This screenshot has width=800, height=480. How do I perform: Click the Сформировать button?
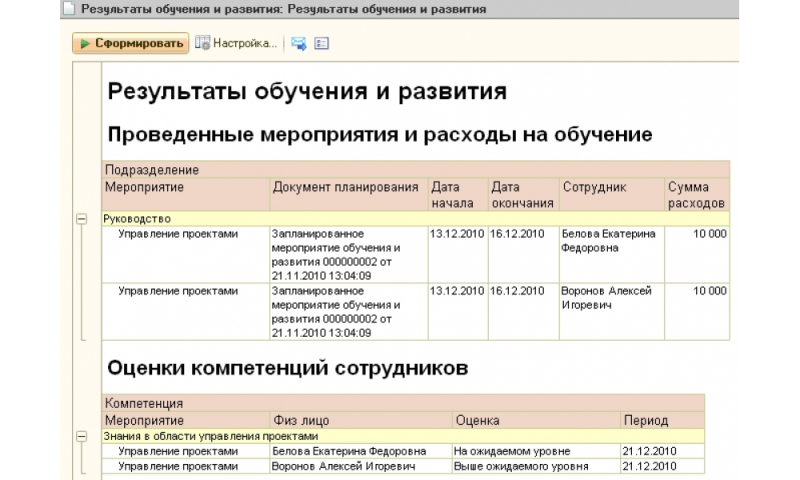tap(130, 43)
